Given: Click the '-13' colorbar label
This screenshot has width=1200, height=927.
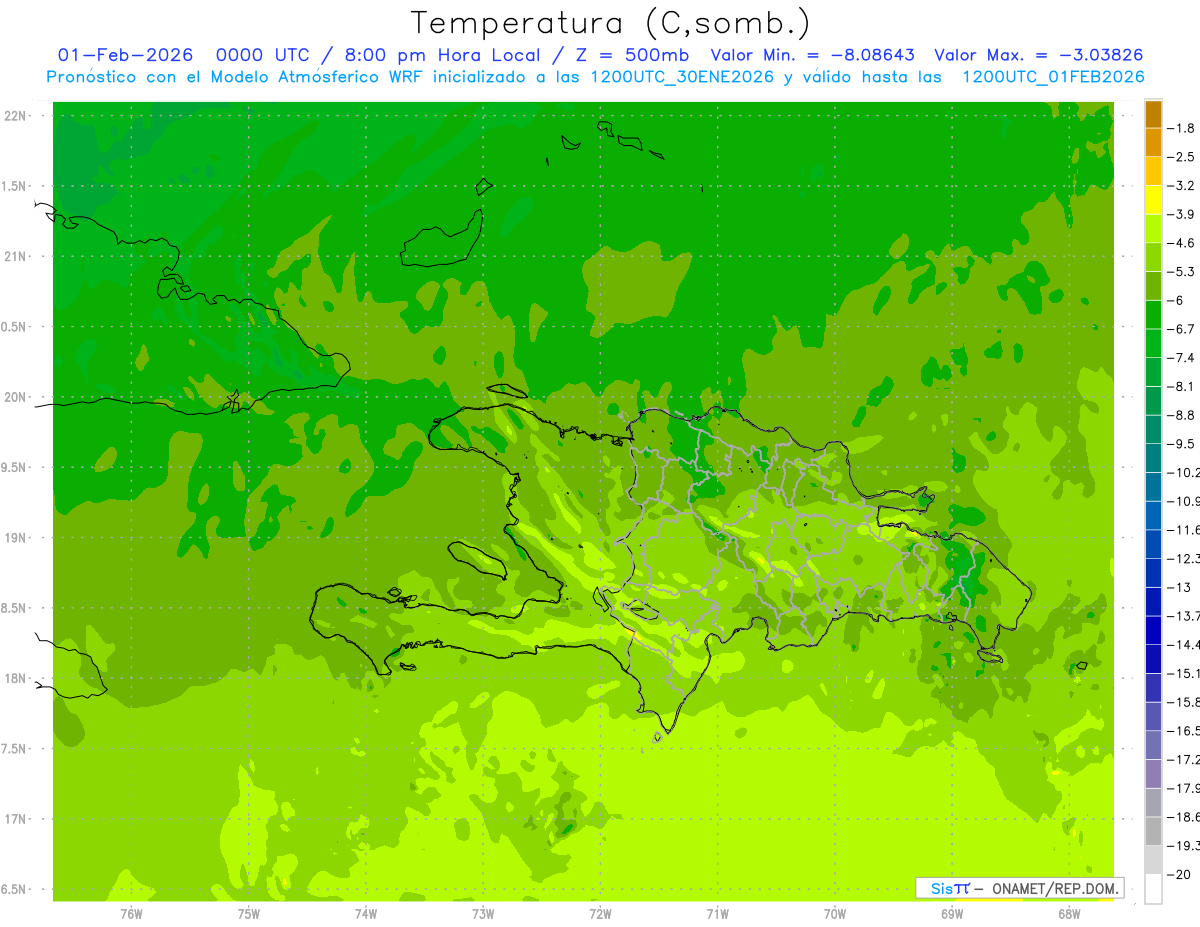Looking at the screenshot, I should pos(1180,588).
